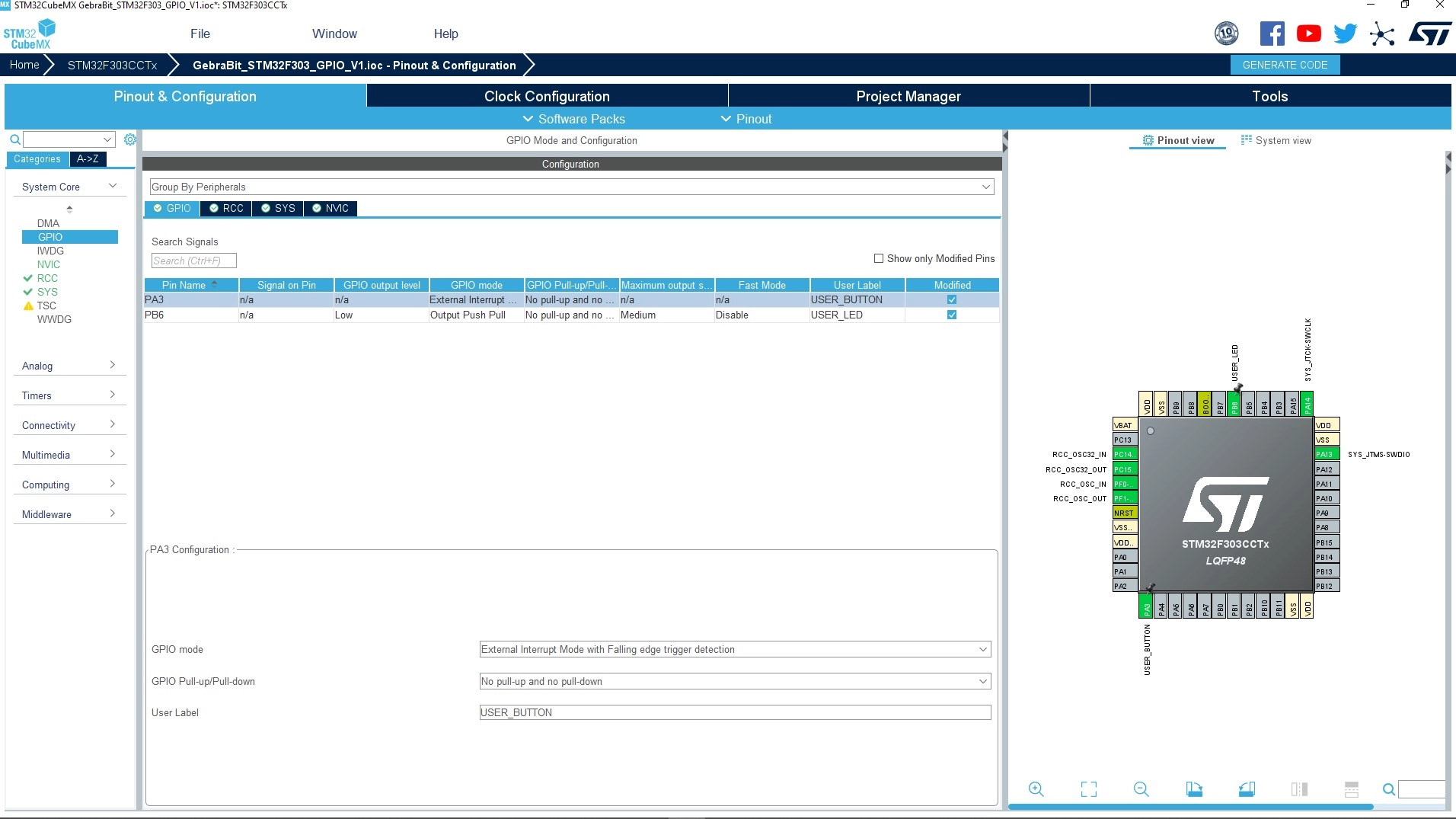This screenshot has height=819, width=1456.
Task: Toggle the Modified checkbox for PB6
Action: pos(952,315)
